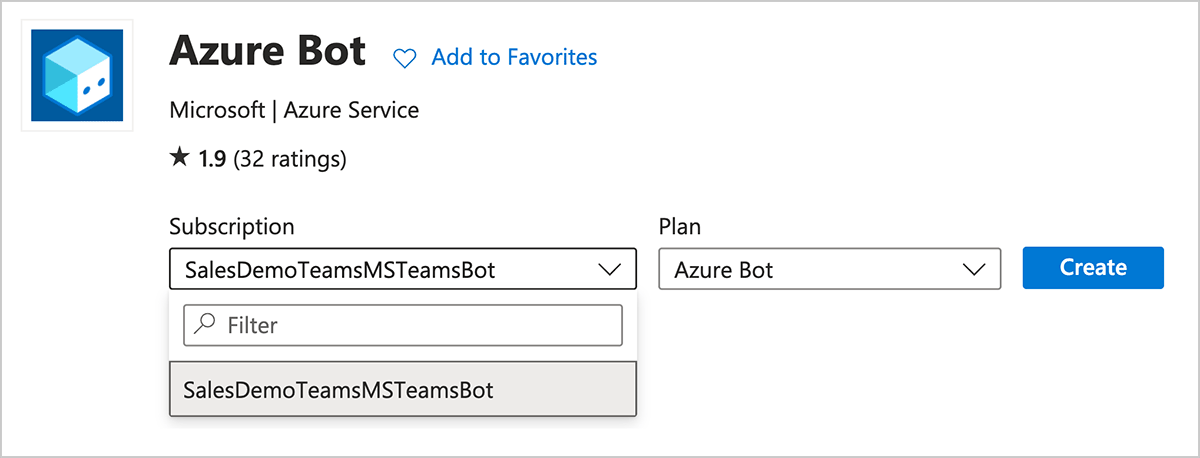Collapse the Subscription dropdown using its chevron
Image resolution: width=1200 pixels, height=458 pixels.
(x=609, y=269)
